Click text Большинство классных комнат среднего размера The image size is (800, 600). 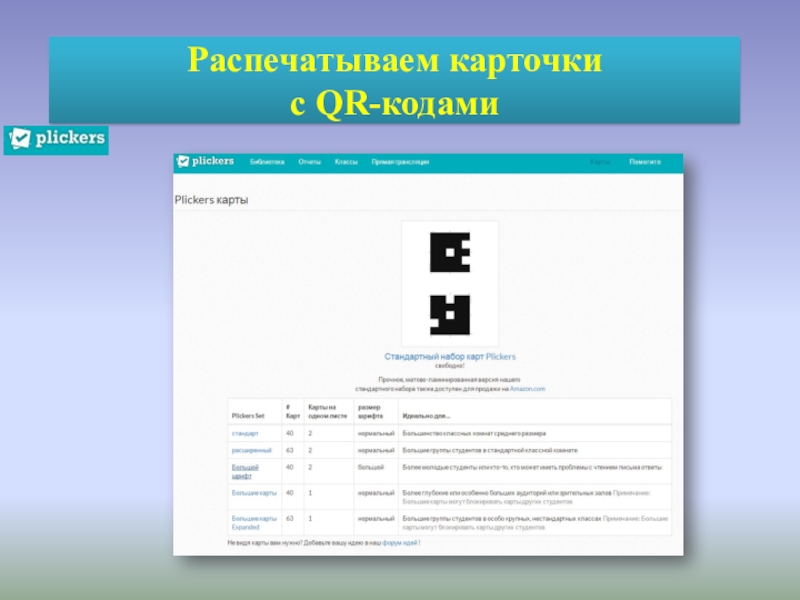click(x=474, y=433)
